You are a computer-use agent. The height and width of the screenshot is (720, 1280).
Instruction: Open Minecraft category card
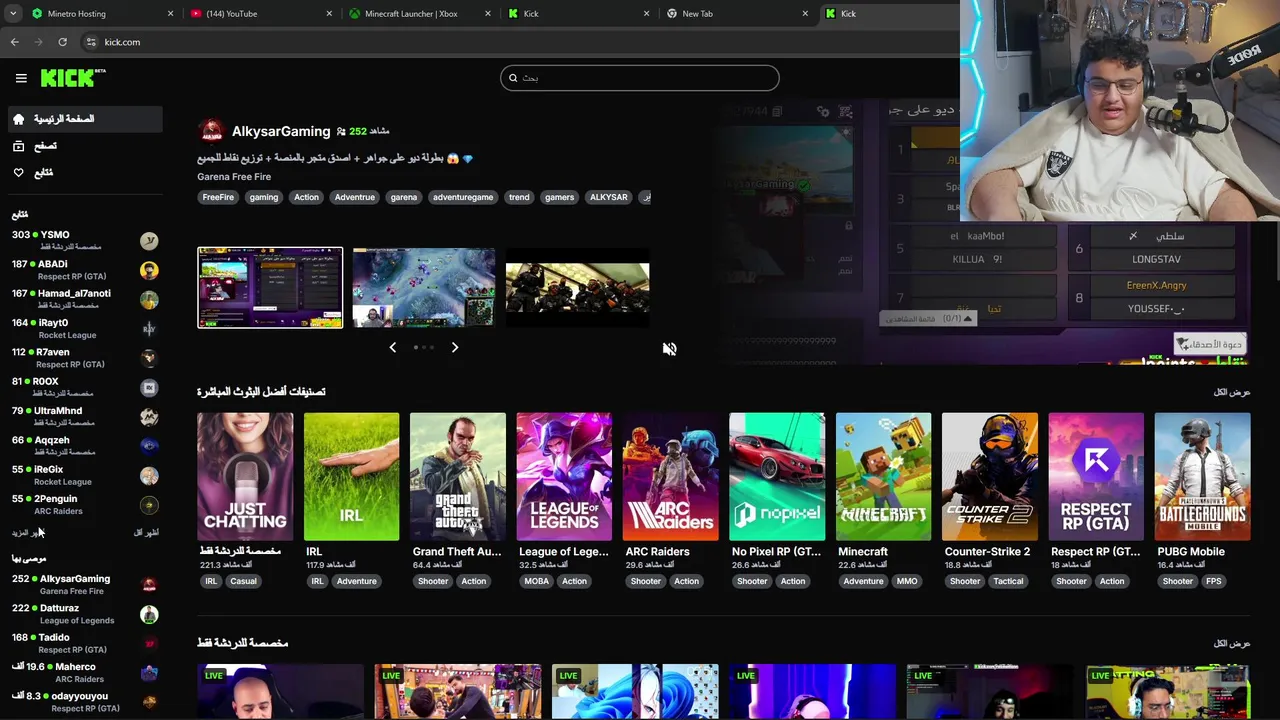(883, 477)
